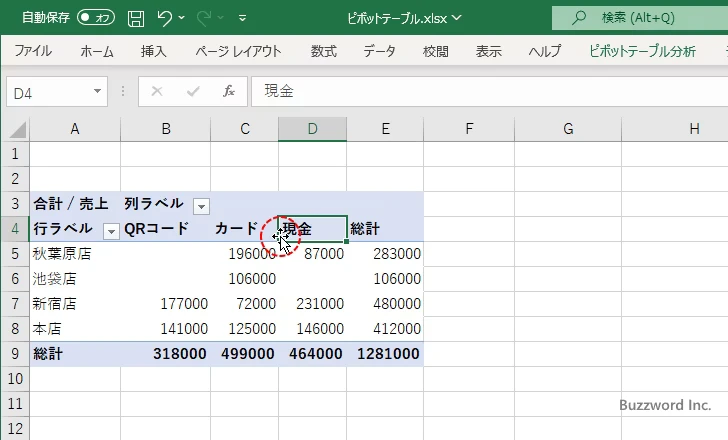Click the cell with value 87000

click(x=312, y=254)
